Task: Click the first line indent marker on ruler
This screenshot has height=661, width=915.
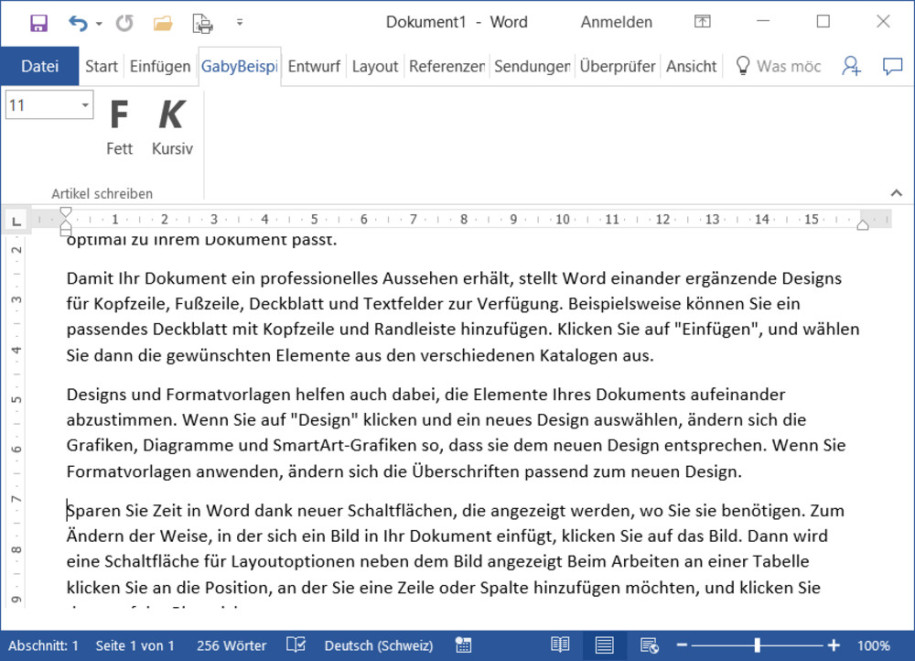Action: click(66, 212)
